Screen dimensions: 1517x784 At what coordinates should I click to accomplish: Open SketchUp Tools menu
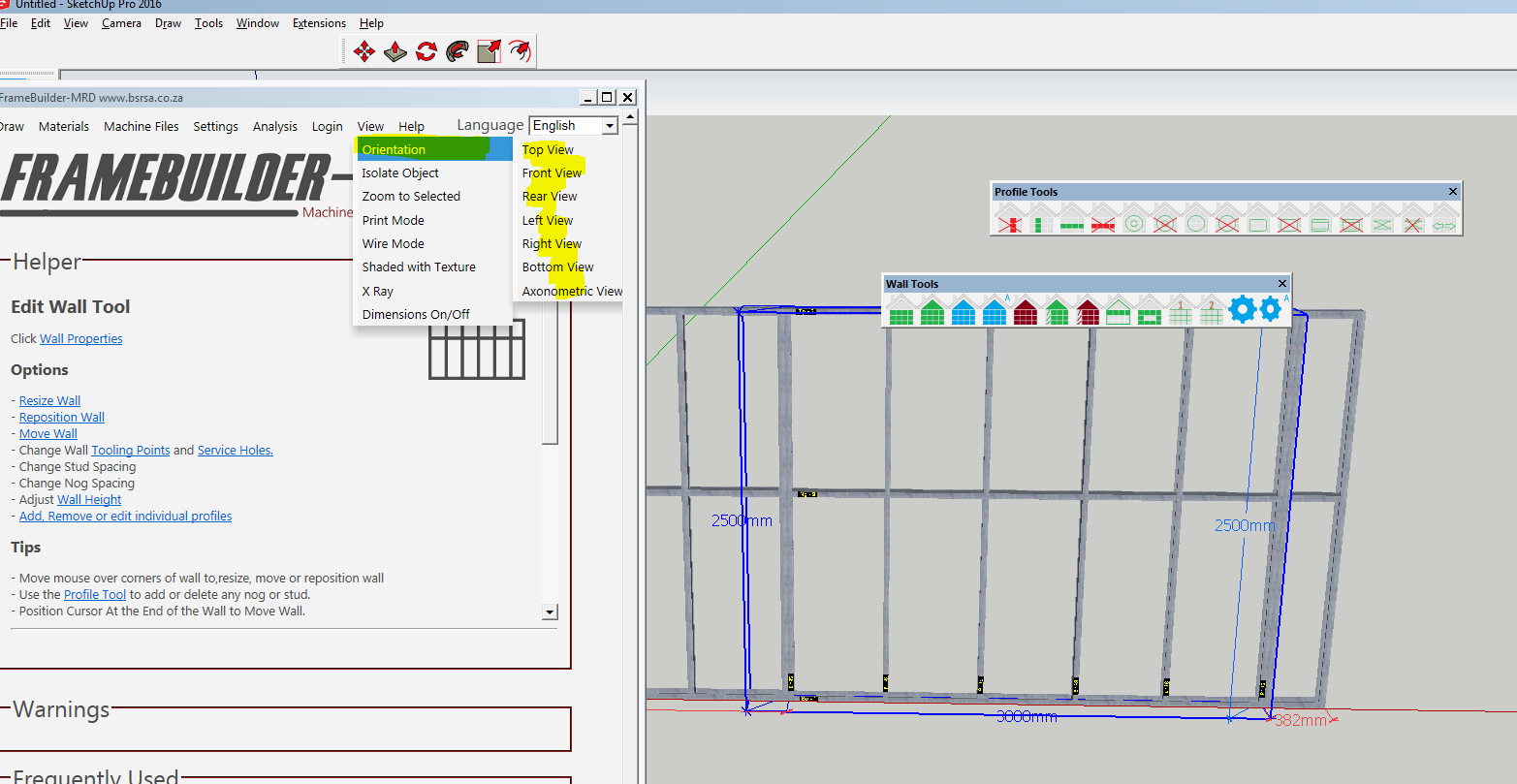(208, 23)
